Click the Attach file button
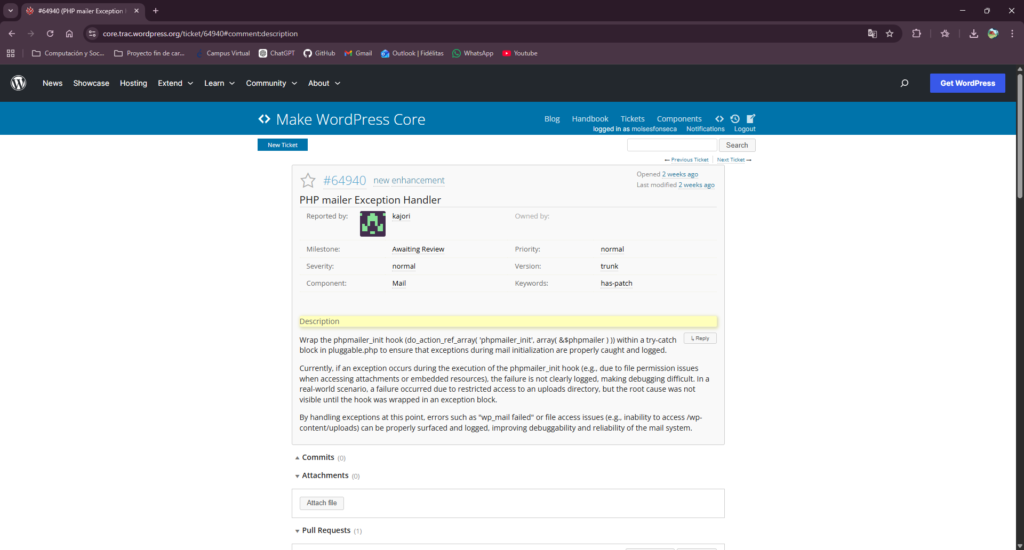1024x550 pixels. (x=322, y=503)
